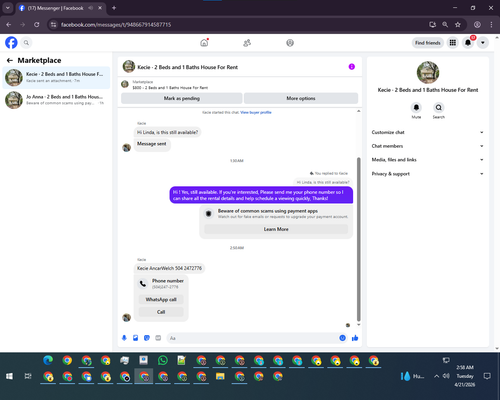
Task: Expand Media, files and links section
Action: (428, 160)
